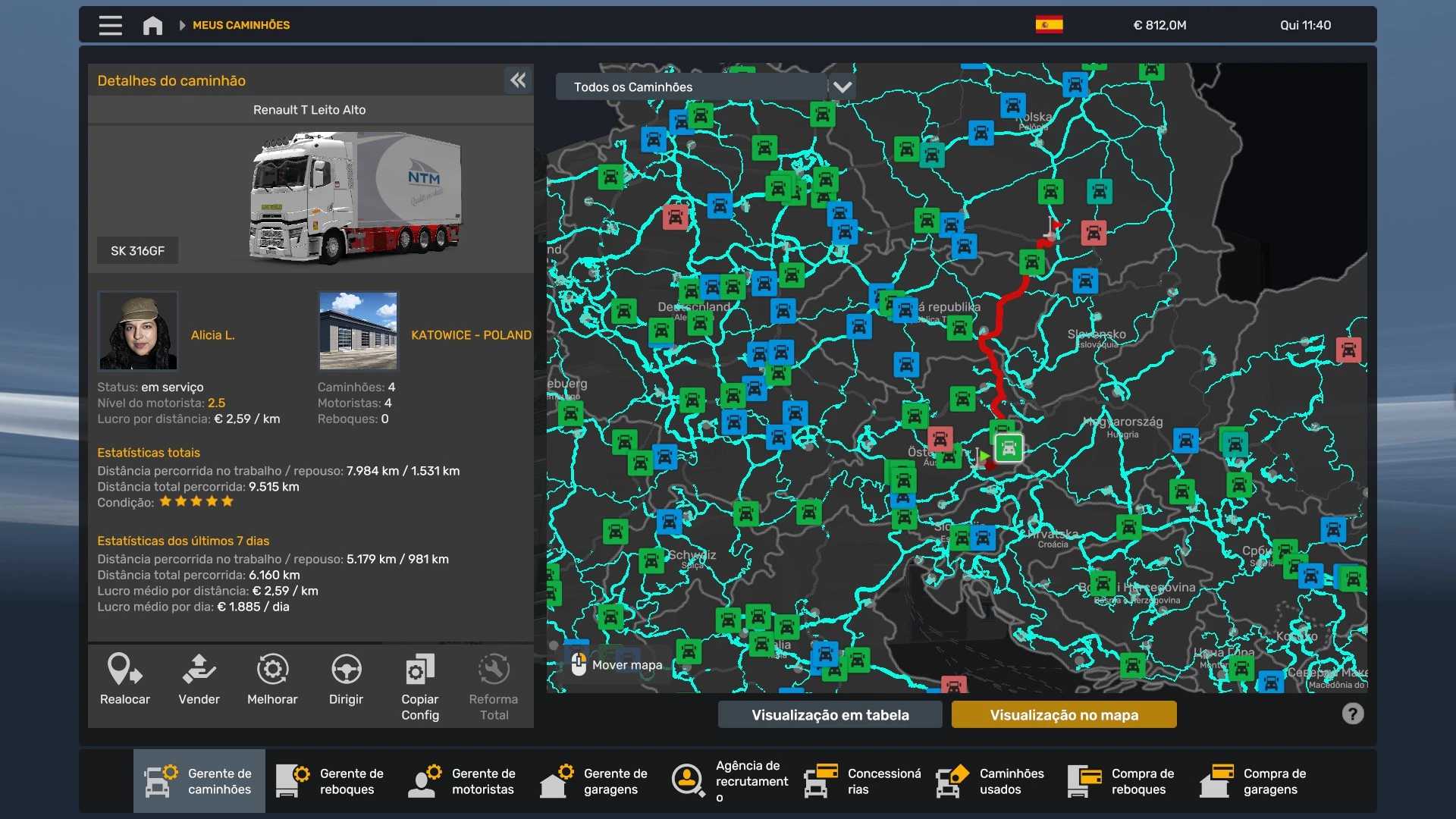This screenshot has height=819, width=1456.
Task: Go to home screen icon
Action: [152, 25]
